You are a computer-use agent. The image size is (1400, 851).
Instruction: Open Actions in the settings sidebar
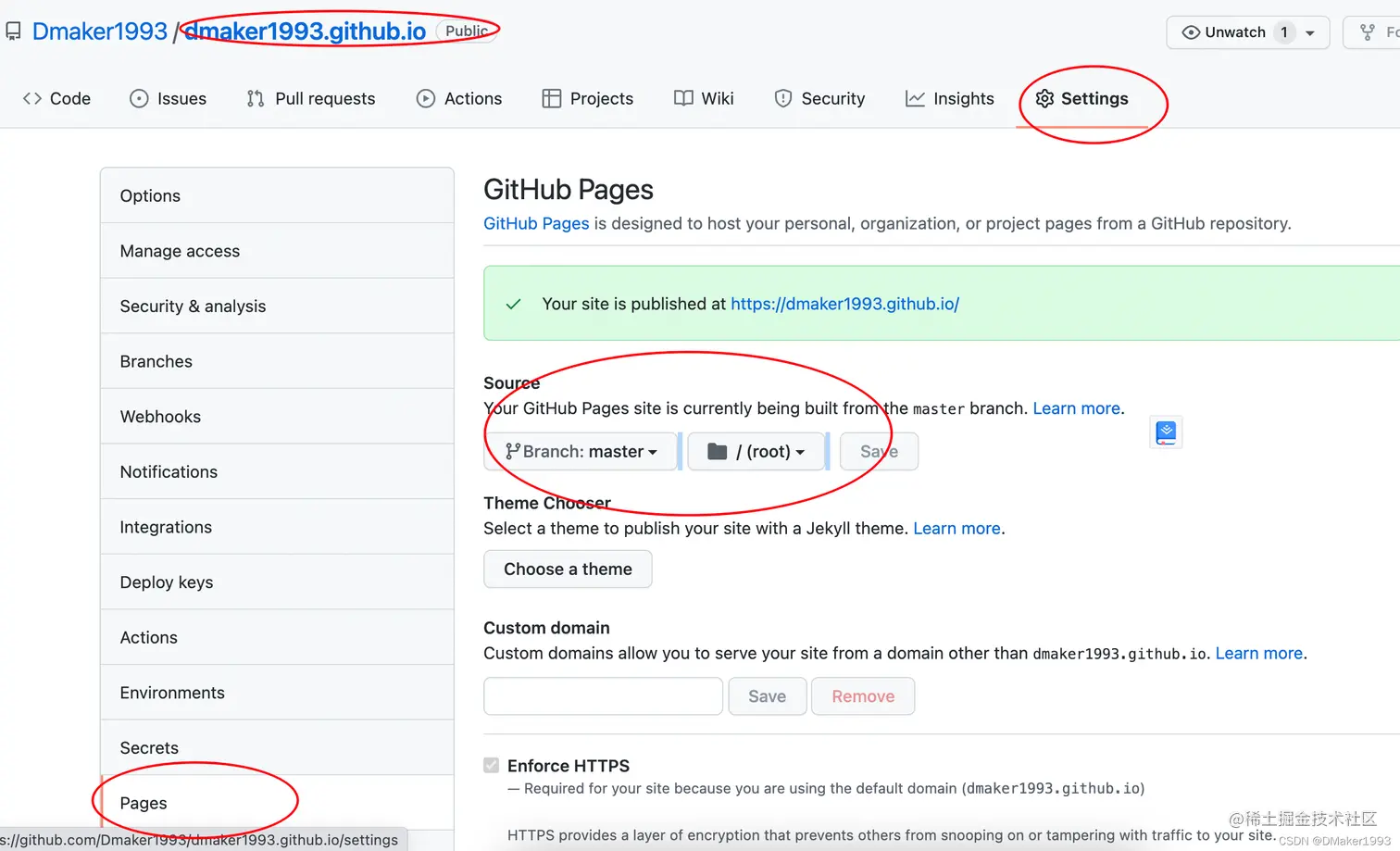(277, 637)
